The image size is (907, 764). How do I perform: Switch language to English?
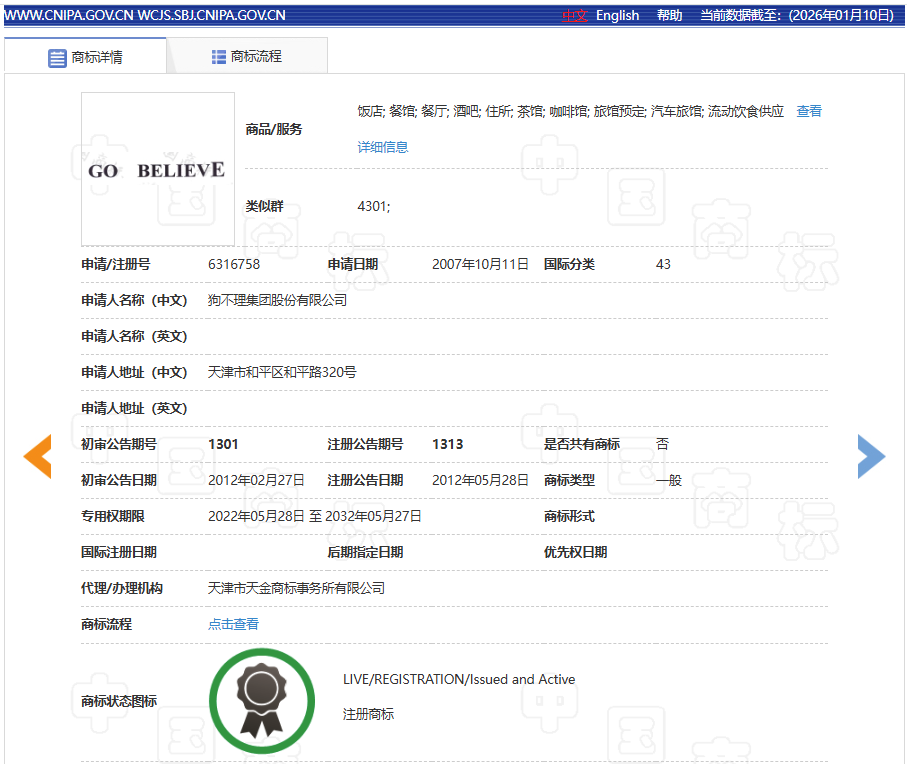pyautogui.click(x=617, y=15)
